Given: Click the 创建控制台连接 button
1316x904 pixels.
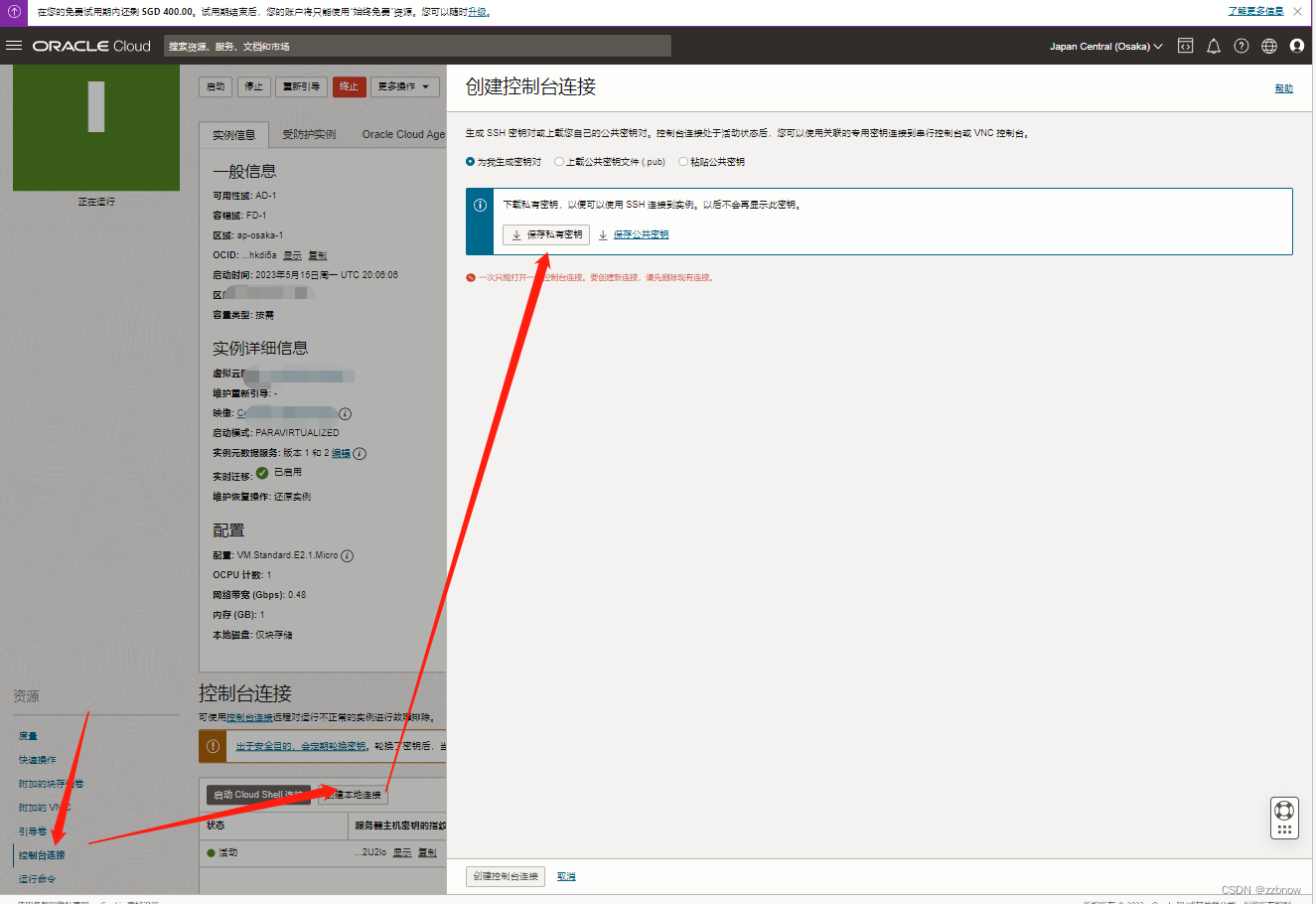Looking at the screenshot, I should click(506, 876).
